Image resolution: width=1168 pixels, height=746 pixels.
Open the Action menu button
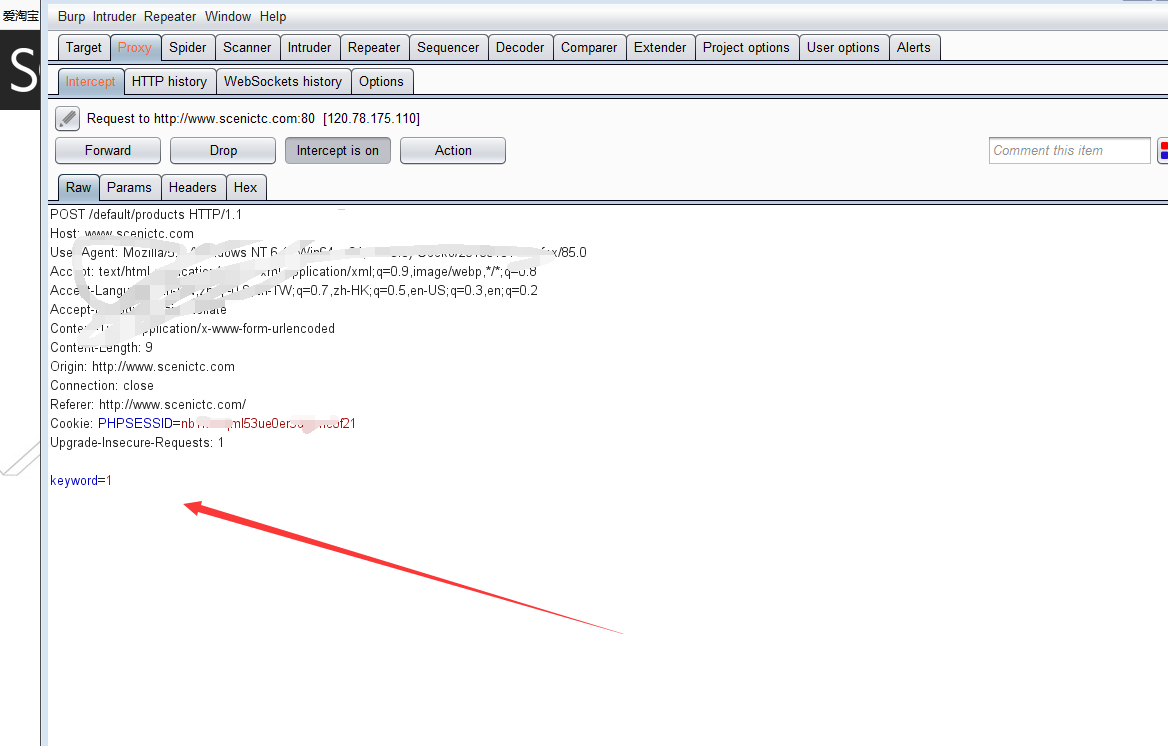453,151
